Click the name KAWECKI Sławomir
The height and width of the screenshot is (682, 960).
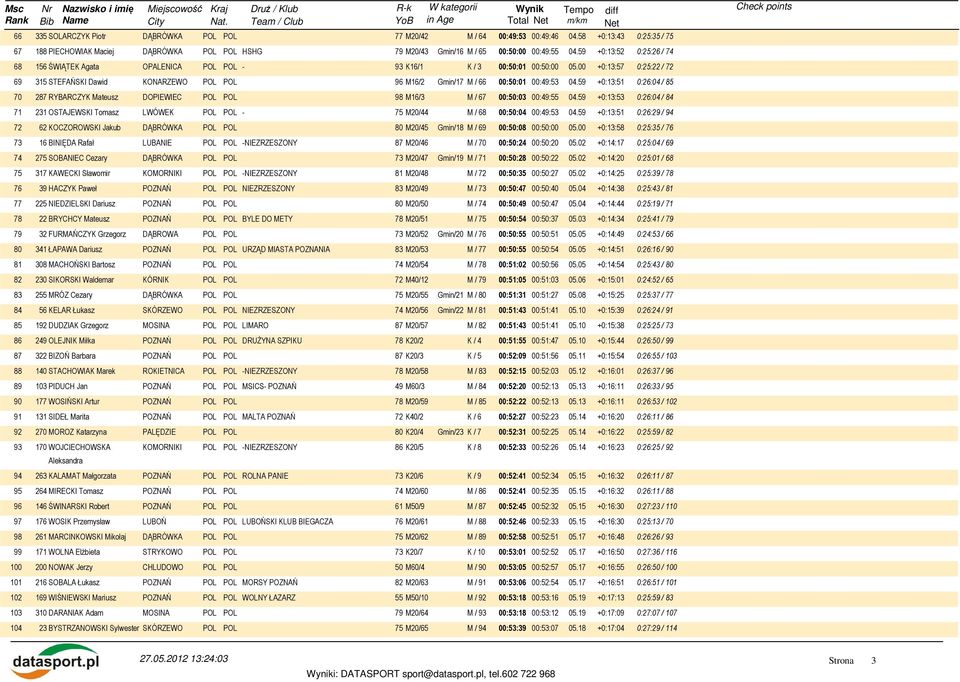coord(81,174)
